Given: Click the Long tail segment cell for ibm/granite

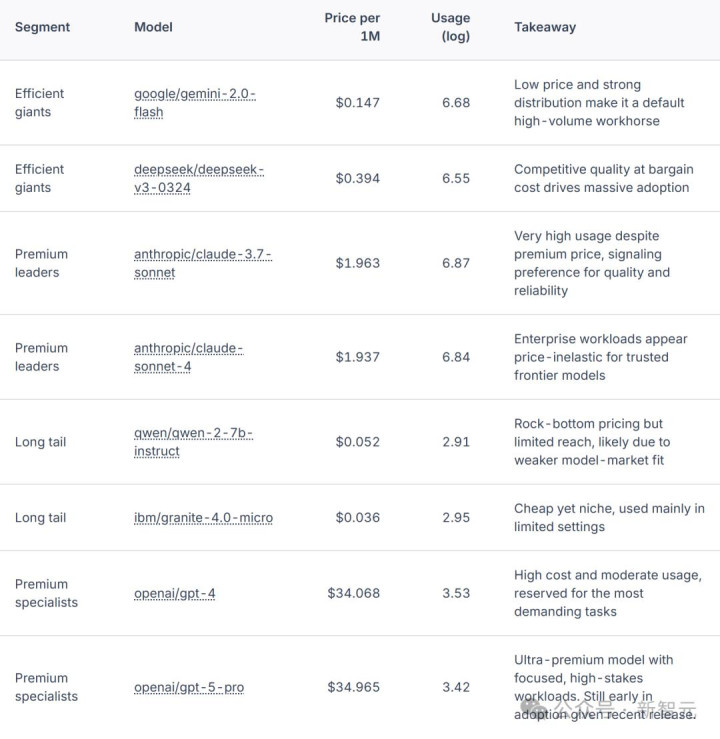Looking at the screenshot, I should 40,518.
